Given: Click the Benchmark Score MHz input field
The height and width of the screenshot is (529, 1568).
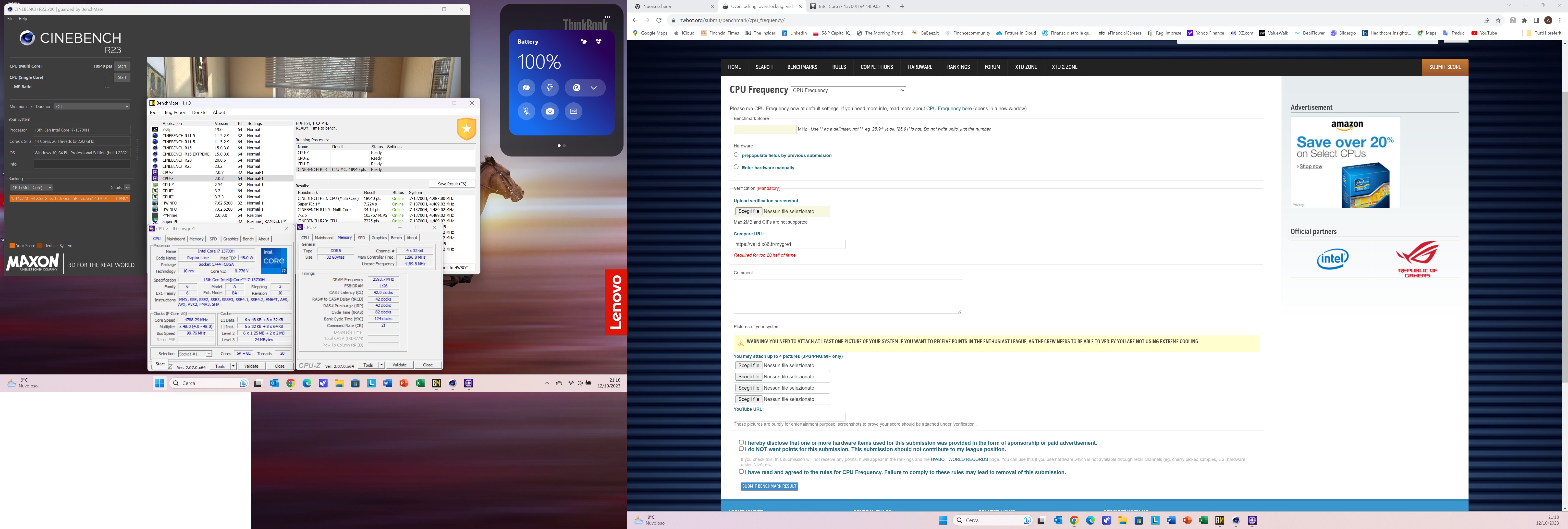Looking at the screenshot, I should point(765,129).
